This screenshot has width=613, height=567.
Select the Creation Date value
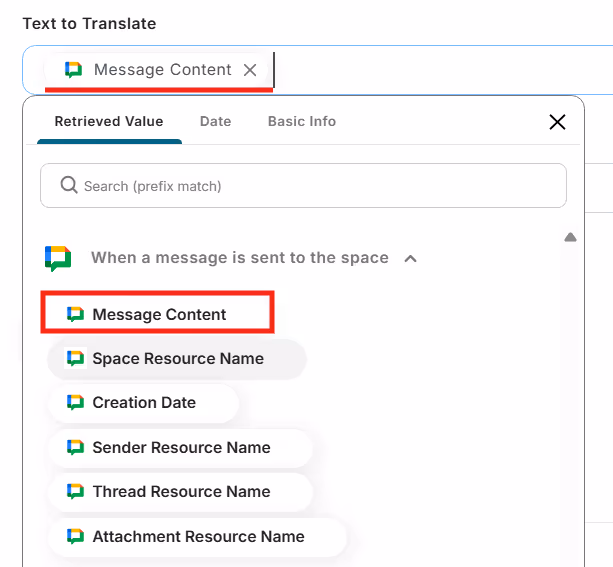click(143, 403)
